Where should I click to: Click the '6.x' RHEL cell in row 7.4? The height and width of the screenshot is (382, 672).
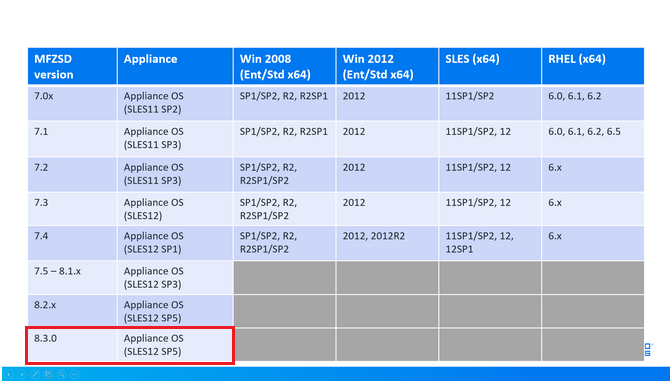593,243
